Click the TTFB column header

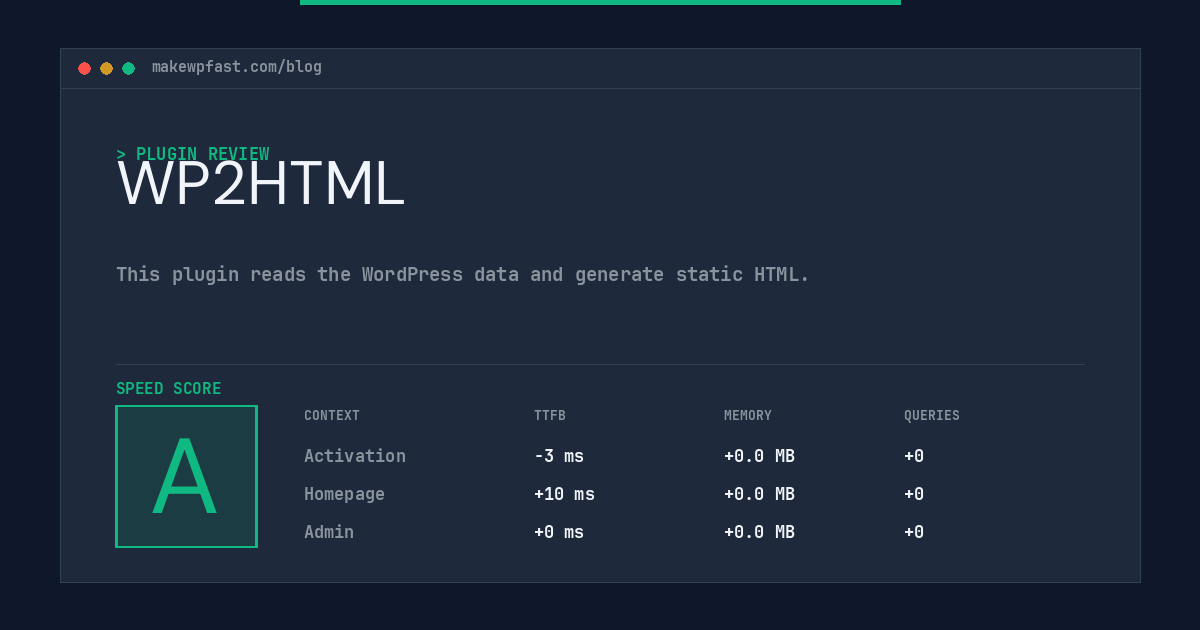pos(550,416)
